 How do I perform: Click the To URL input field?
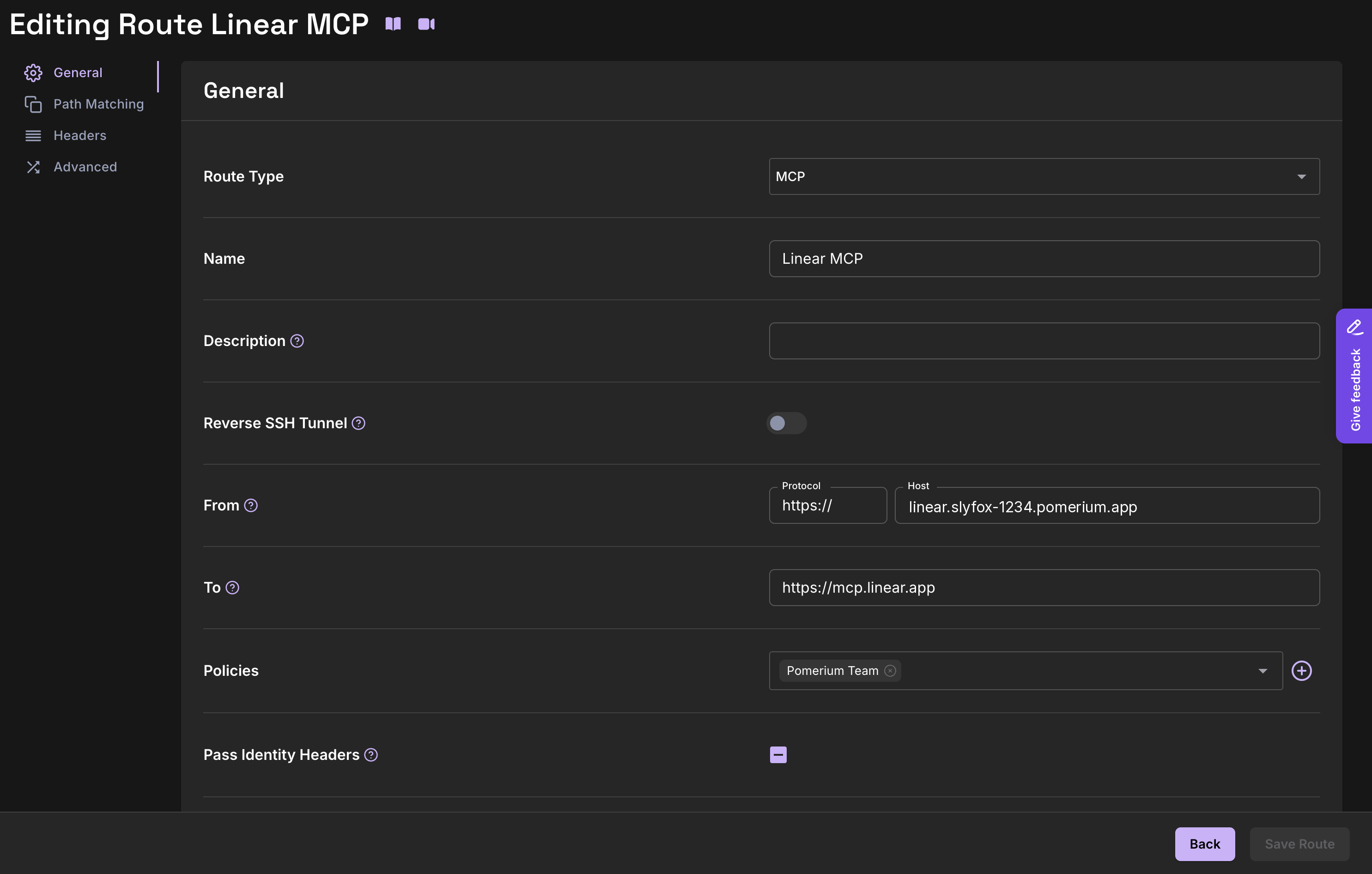1044,588
